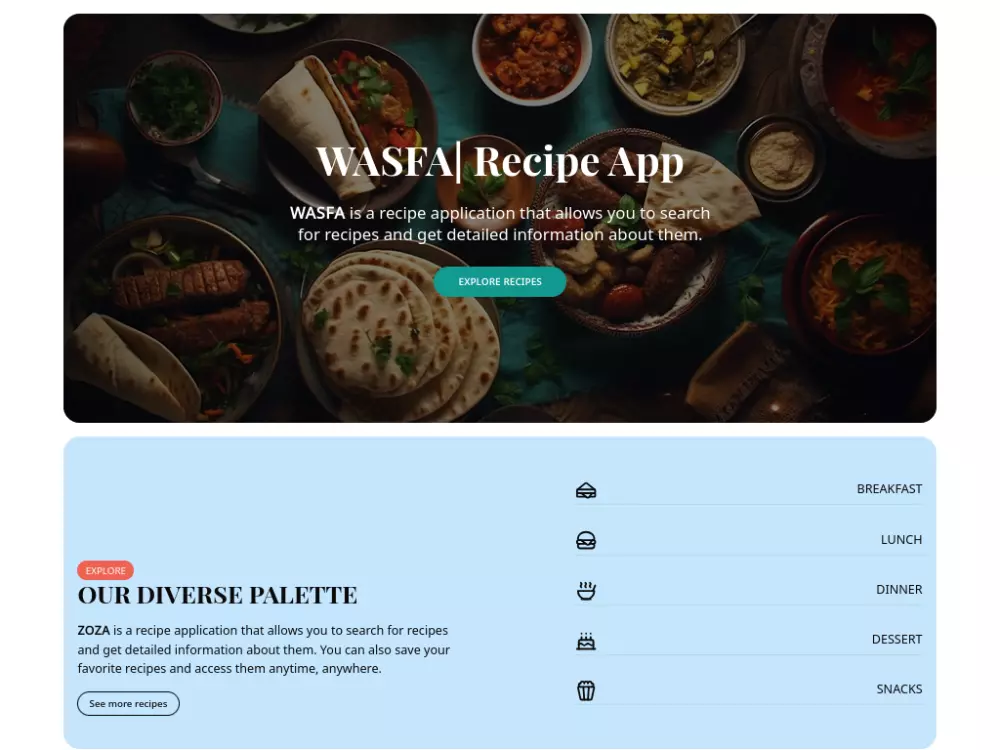Click the See more recipes button

pos(128,703)
